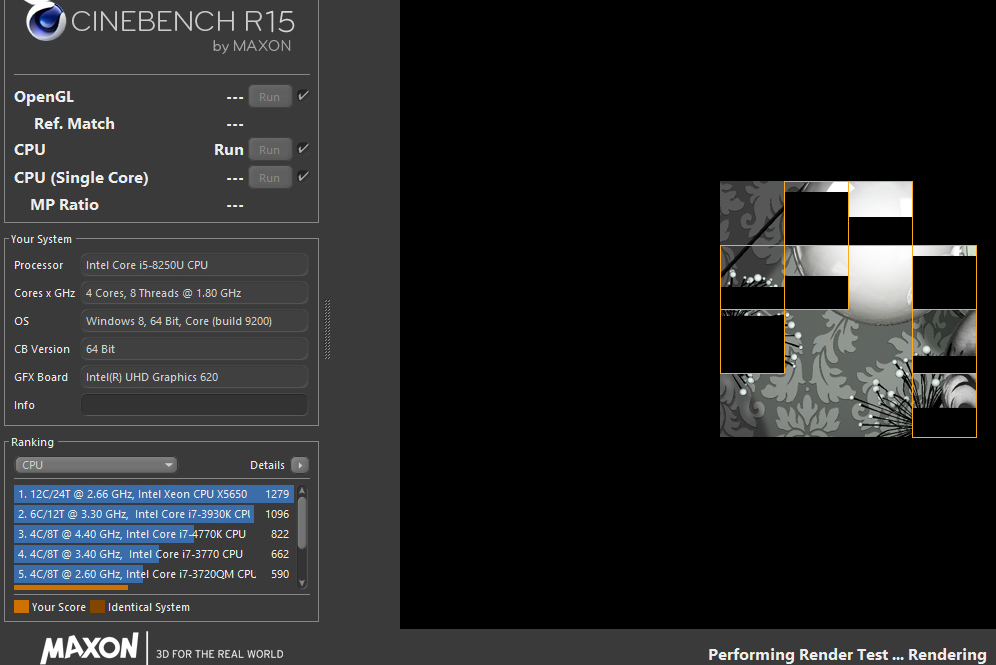Click the CINEBENCH R15 title text
The width and height of the screenshot is (996, 665).
tap(183, 22)
